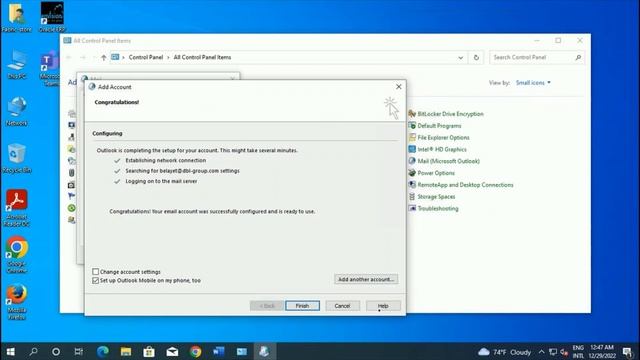Select the Mozilla Firefox desktop shortcut
The width and height of the screenshot is (640, 360).
click(17, 302)
